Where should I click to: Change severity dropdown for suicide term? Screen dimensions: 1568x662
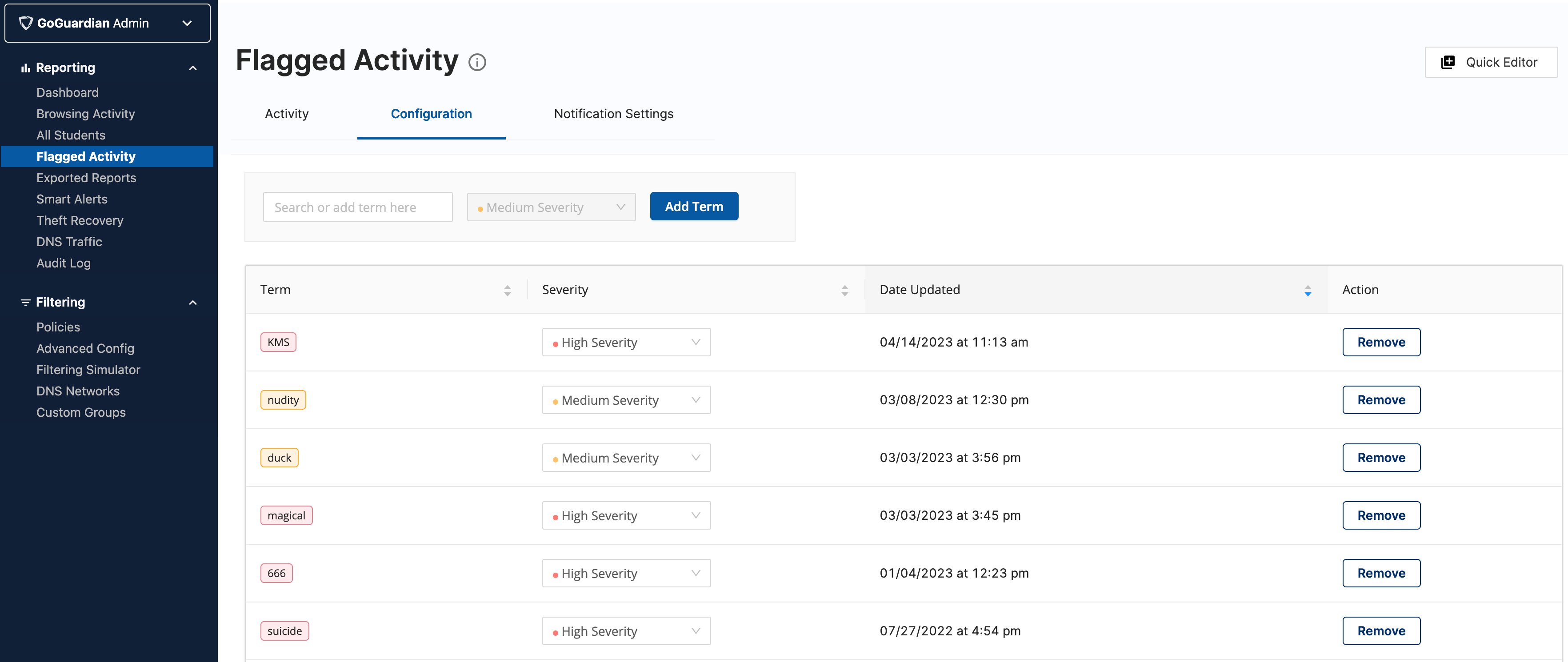626,631
